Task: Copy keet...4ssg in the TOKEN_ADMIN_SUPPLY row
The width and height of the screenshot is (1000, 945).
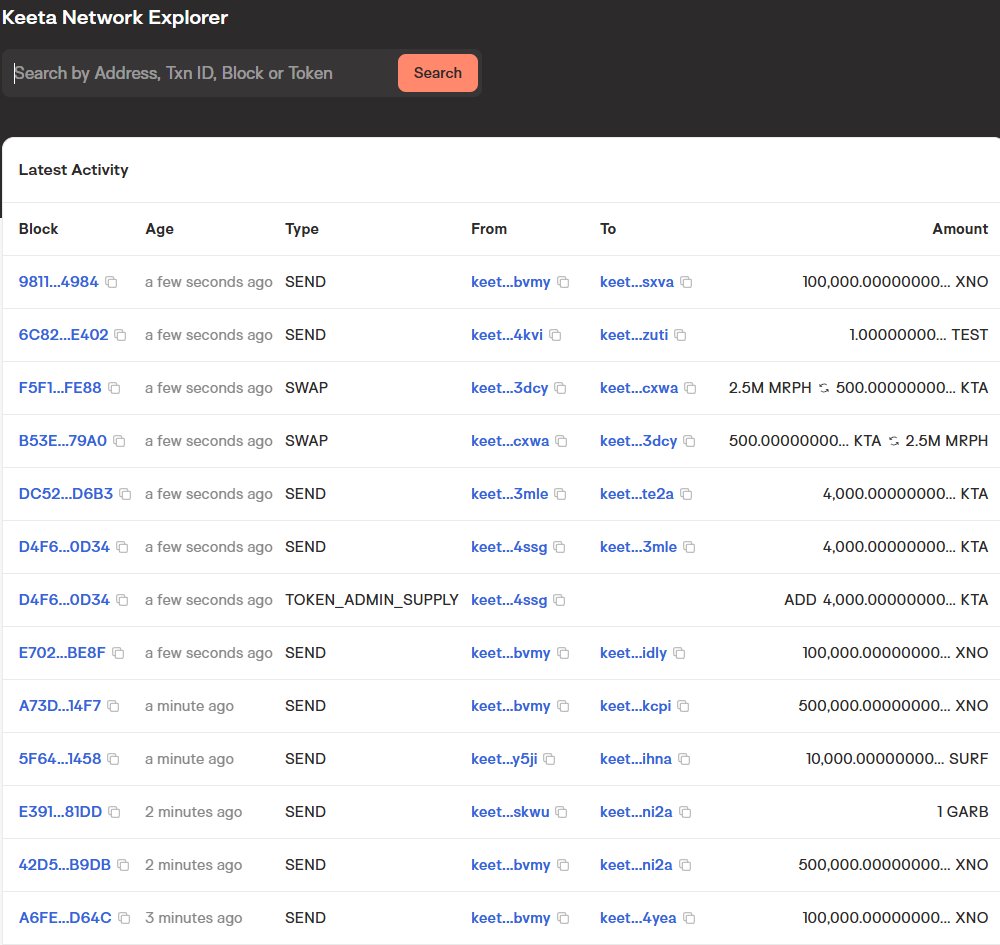Action: pos(558,599)
